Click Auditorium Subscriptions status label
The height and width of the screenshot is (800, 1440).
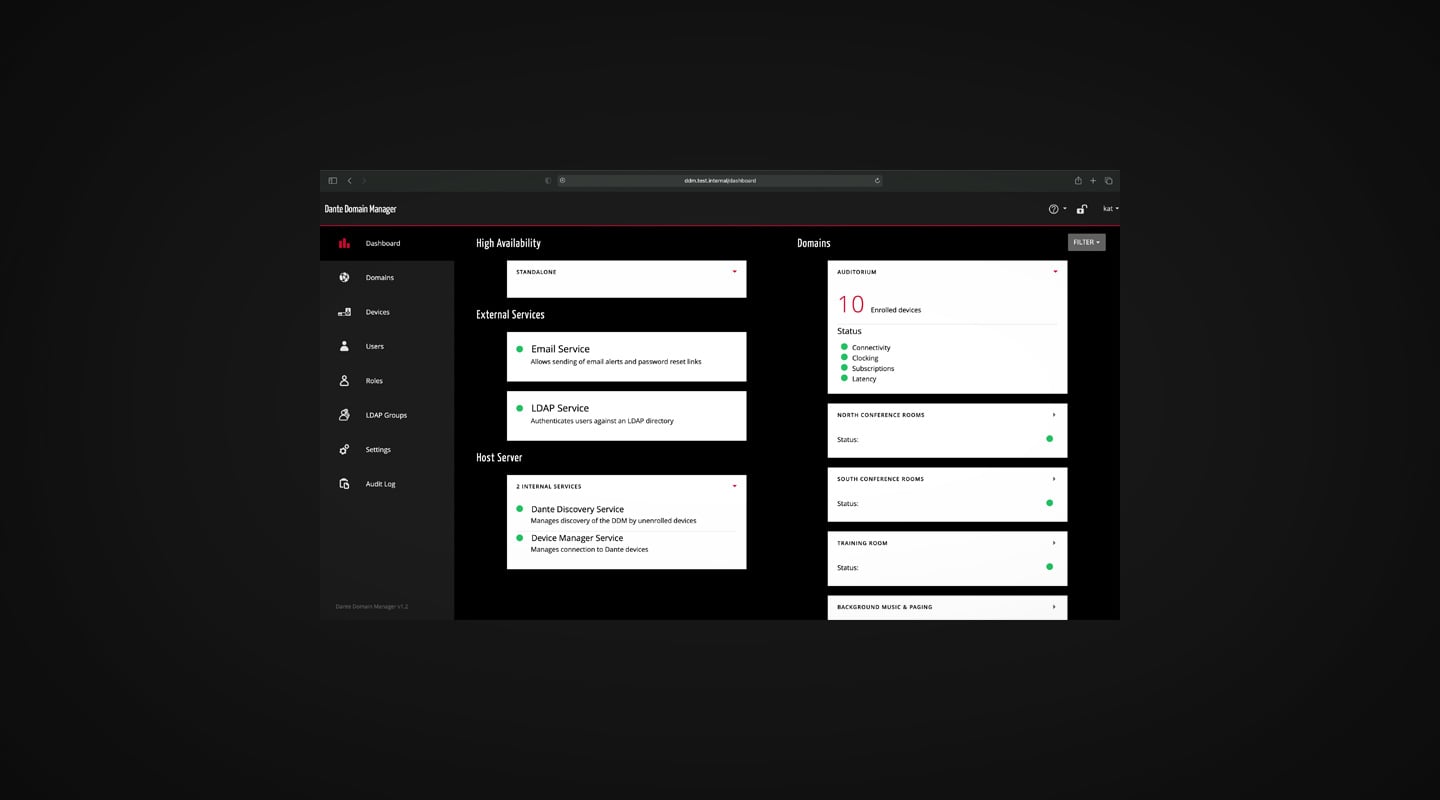(873, 368)
